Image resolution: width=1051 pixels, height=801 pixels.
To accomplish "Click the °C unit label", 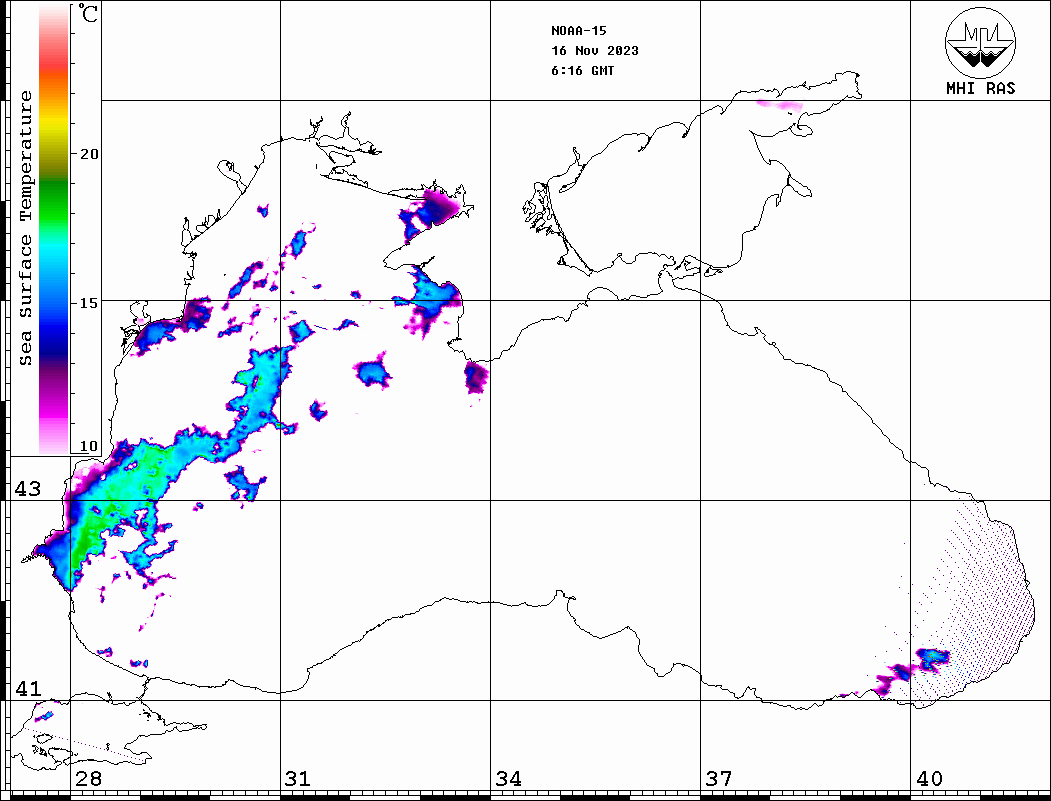I will 88,13.
